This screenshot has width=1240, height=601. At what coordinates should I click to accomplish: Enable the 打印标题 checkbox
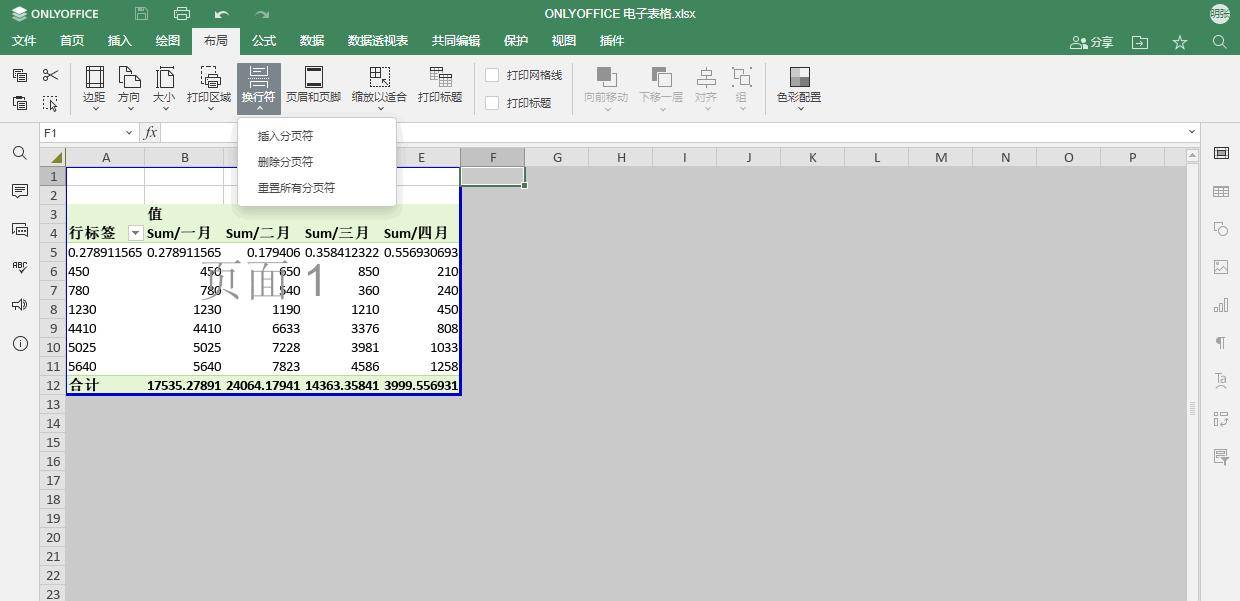491,101
